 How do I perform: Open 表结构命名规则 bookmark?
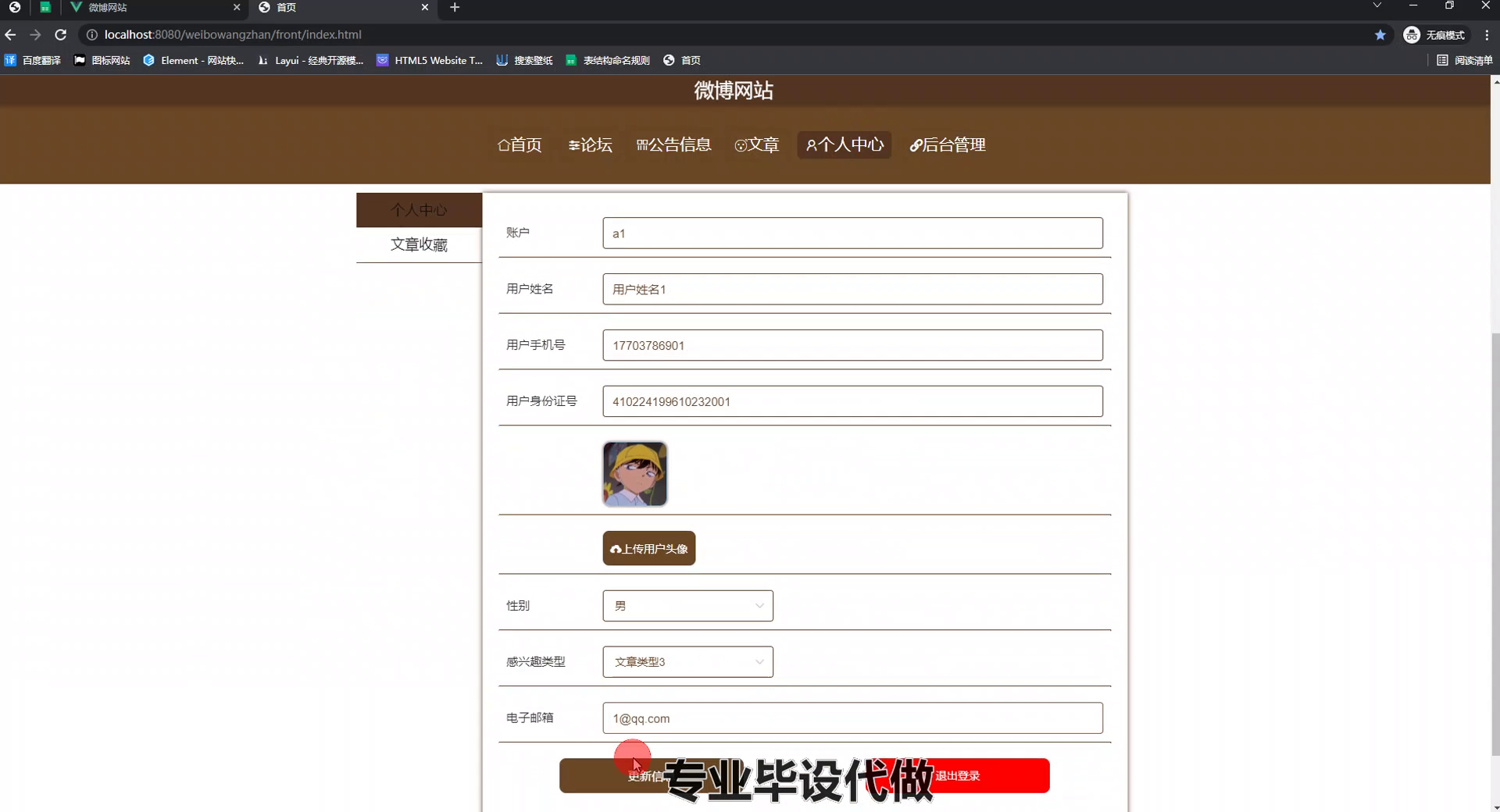608,60
